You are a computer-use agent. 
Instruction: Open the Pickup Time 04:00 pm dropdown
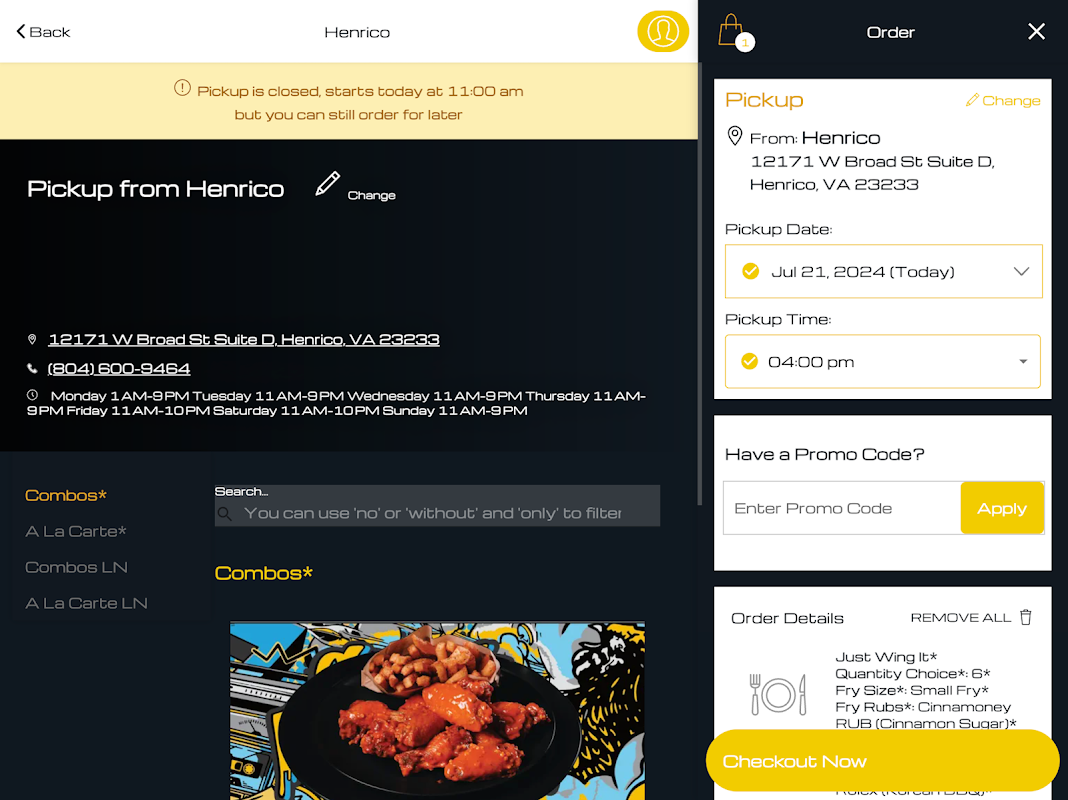(x=883, y=362)
